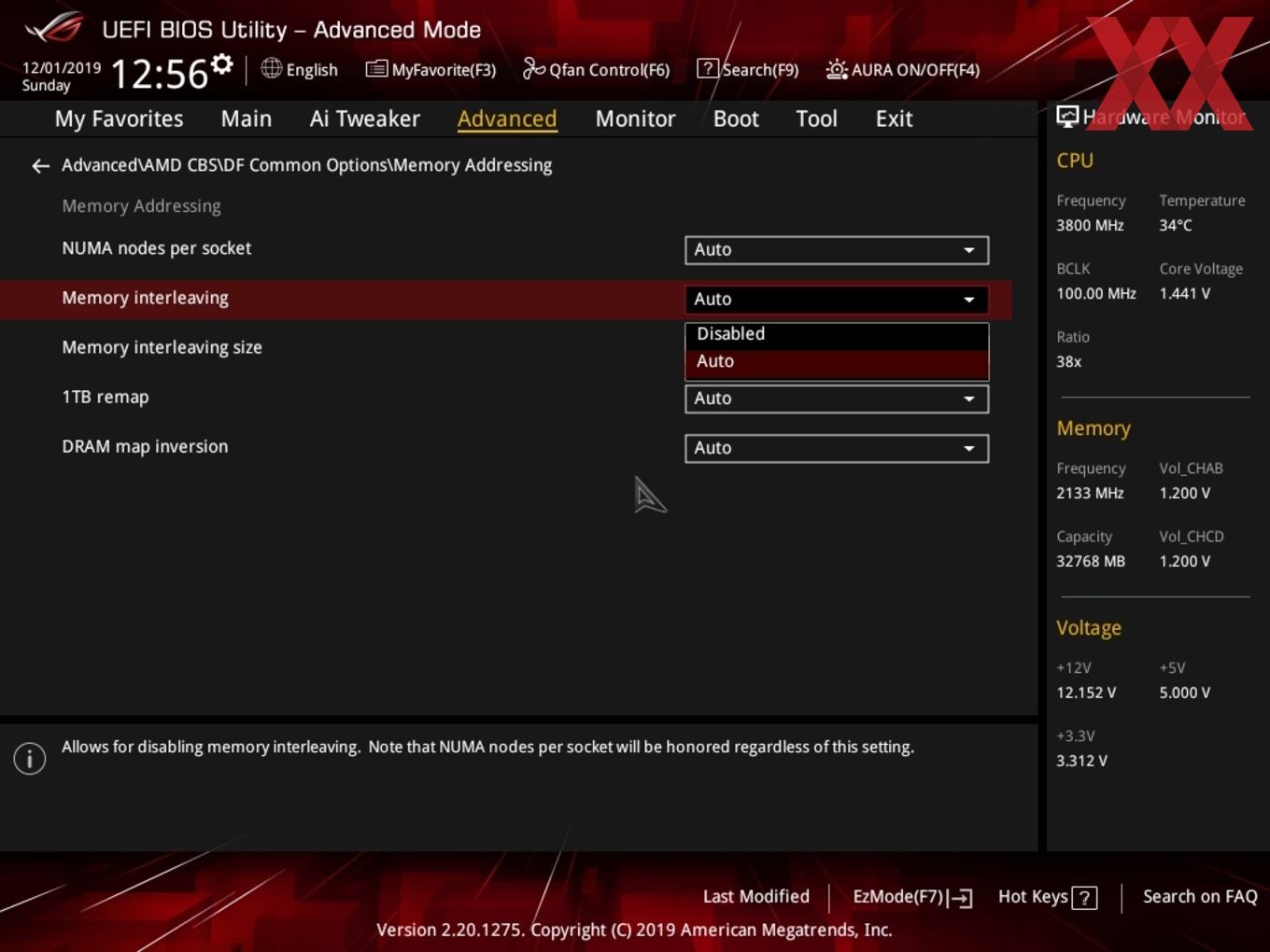Open MyFavorite(F3)
This screenshot has height=952, width=1270.
pyautogui.click(x=430, y=69)
